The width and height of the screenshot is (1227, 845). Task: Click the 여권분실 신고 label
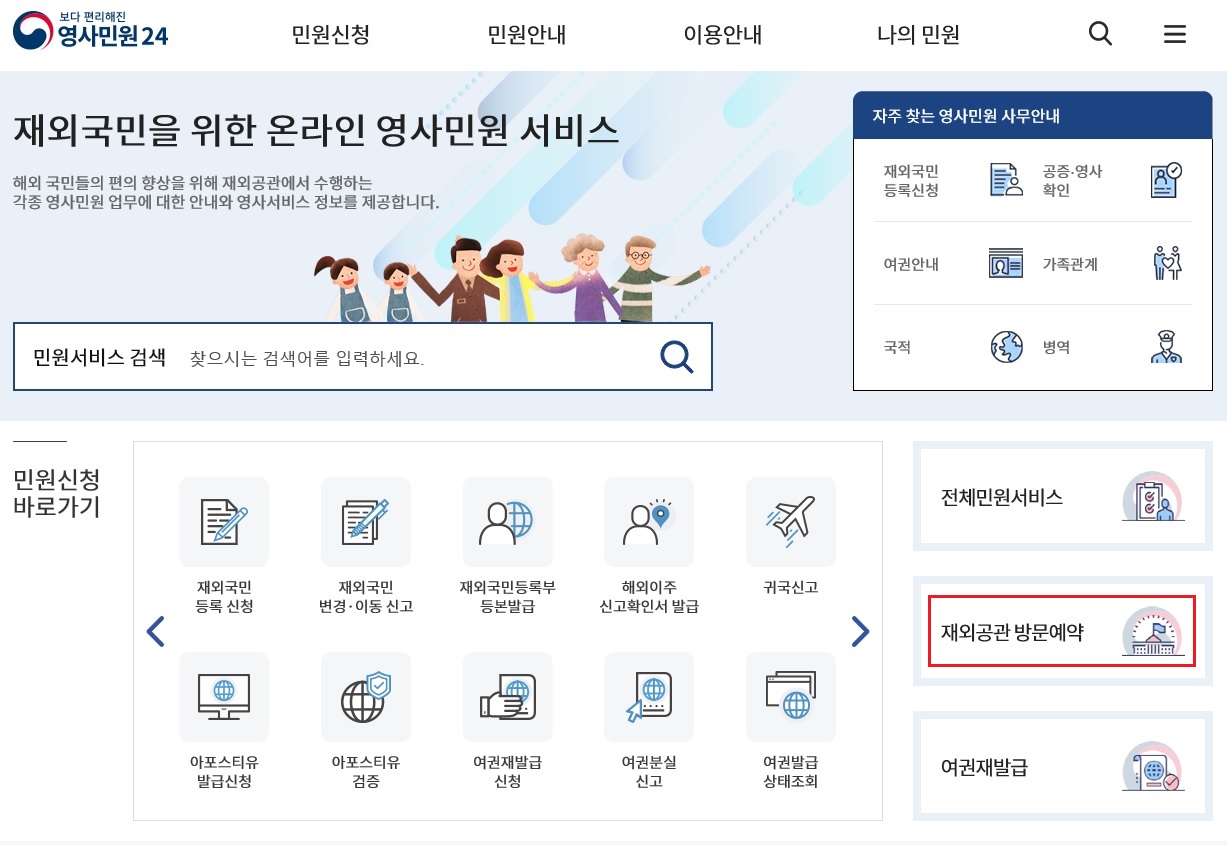coord(649,771)
